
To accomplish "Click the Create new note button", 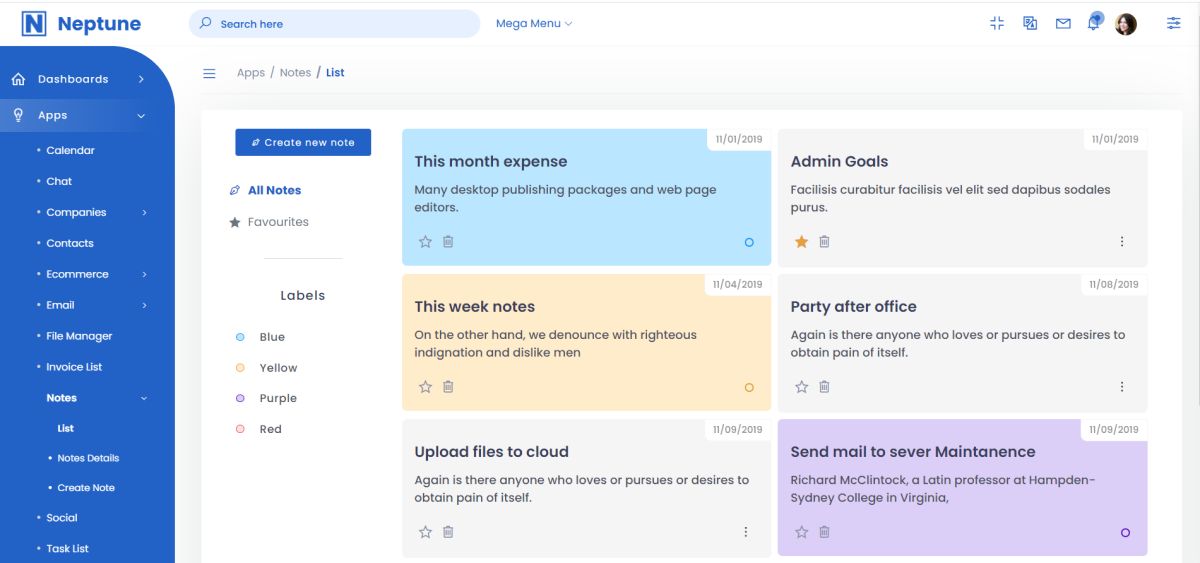I will pos(303,143).
